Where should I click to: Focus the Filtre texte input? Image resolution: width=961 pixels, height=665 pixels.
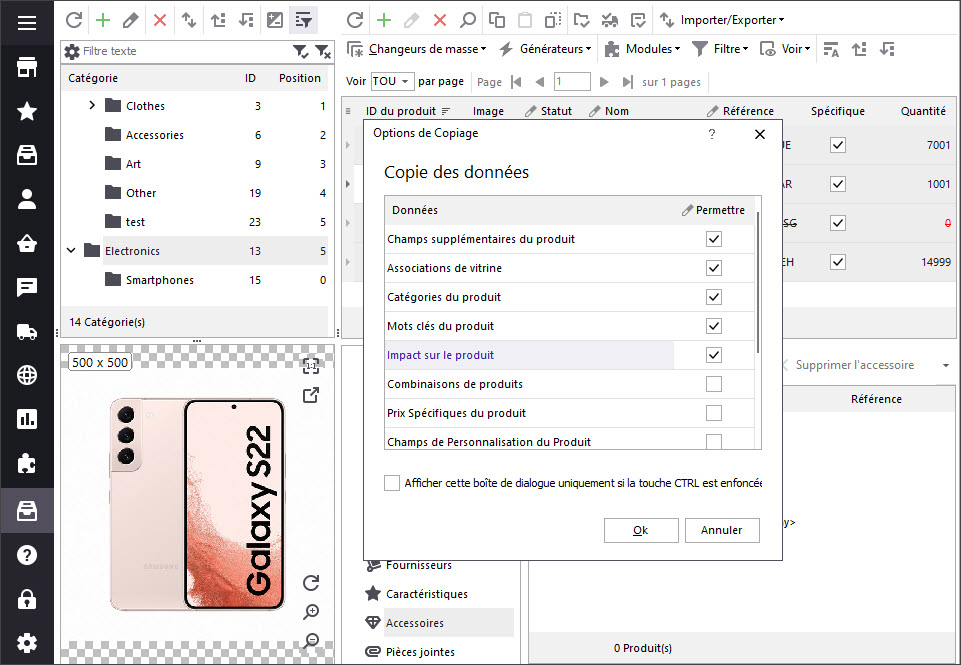pyautogui.click(x=186, y=51)
